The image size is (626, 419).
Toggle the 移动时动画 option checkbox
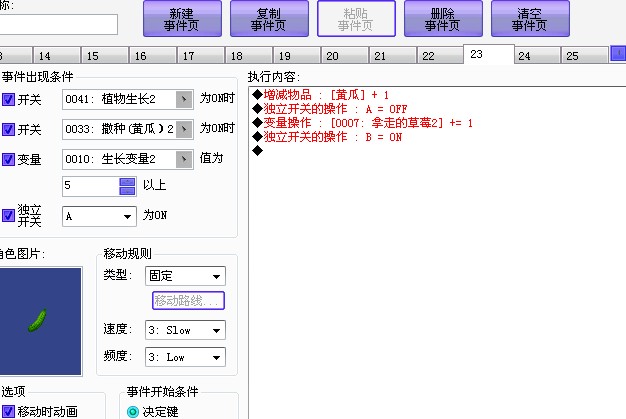[x=8, y=411]
